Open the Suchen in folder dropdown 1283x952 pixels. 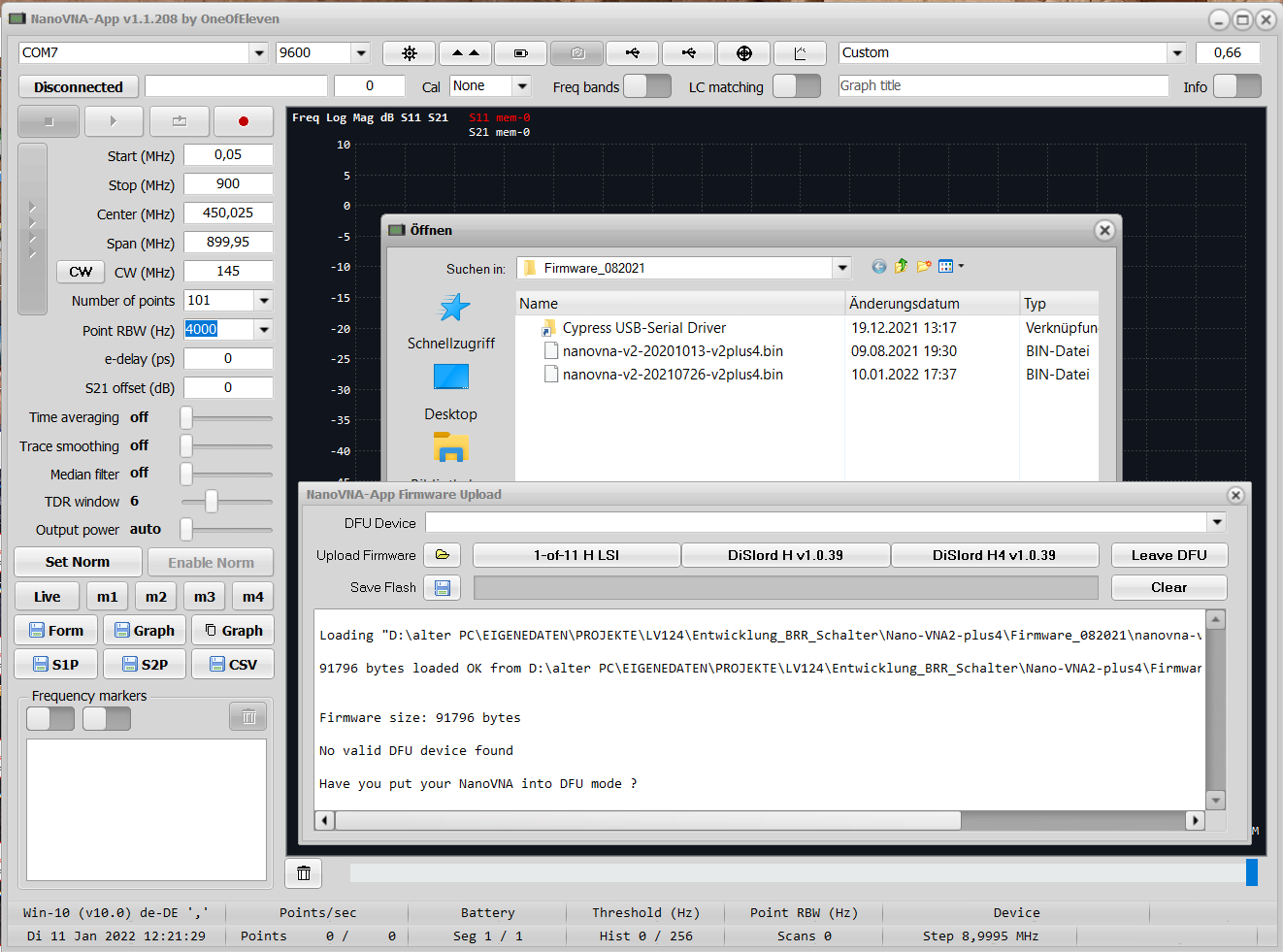[842, 268]
